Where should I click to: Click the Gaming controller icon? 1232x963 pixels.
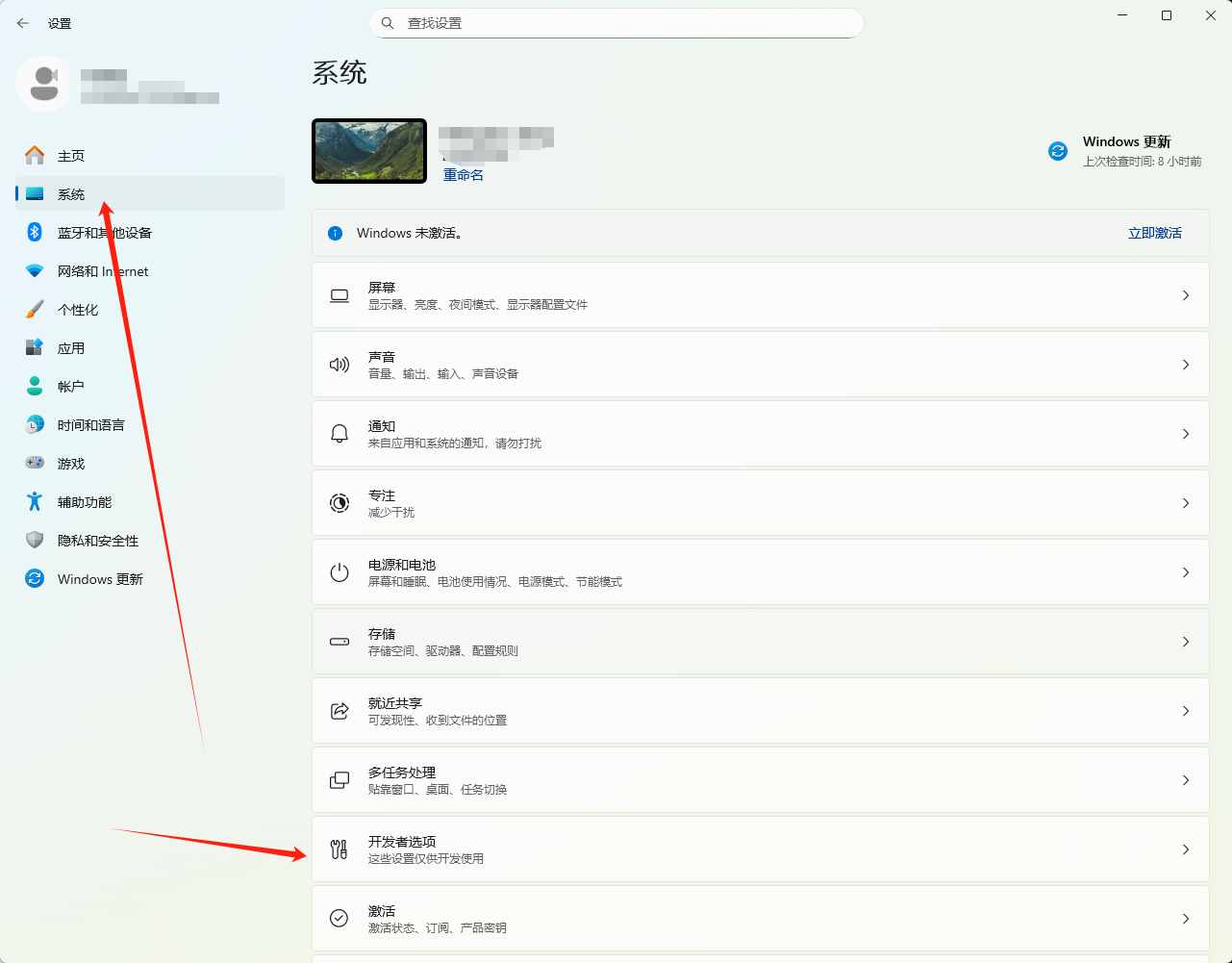pos(32,463)
